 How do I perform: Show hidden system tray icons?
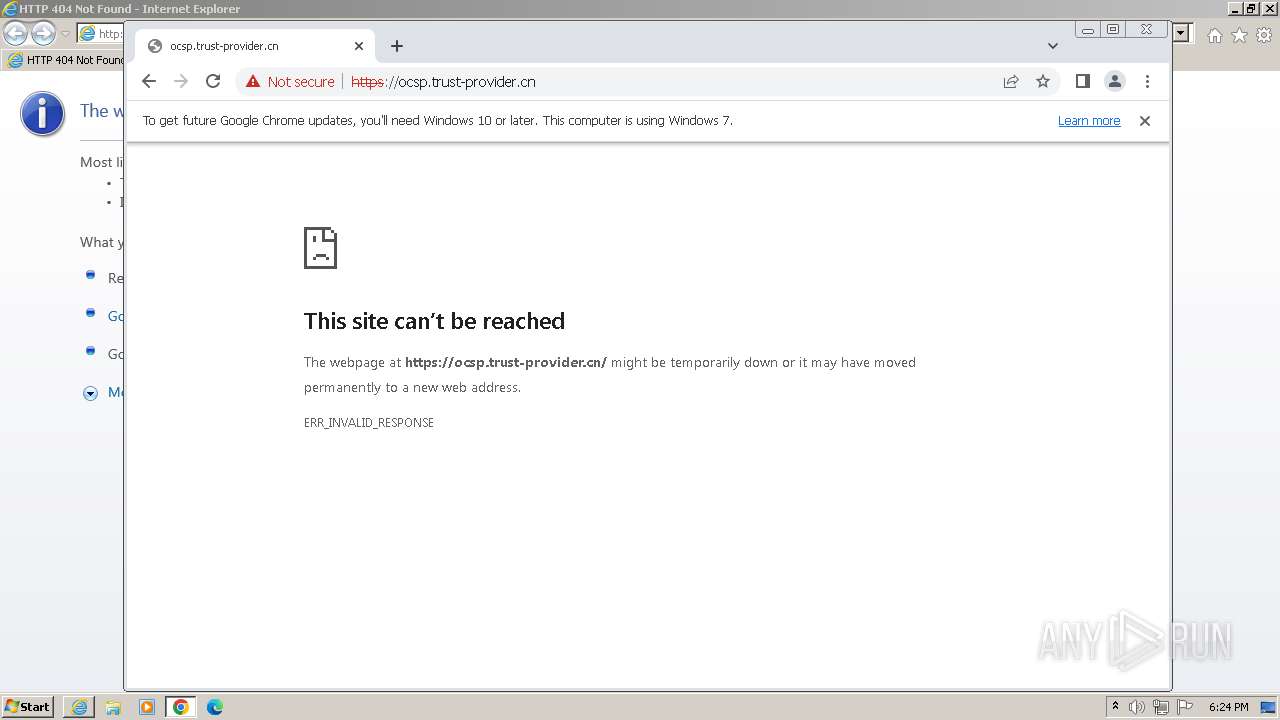[x=1115, y=707]
